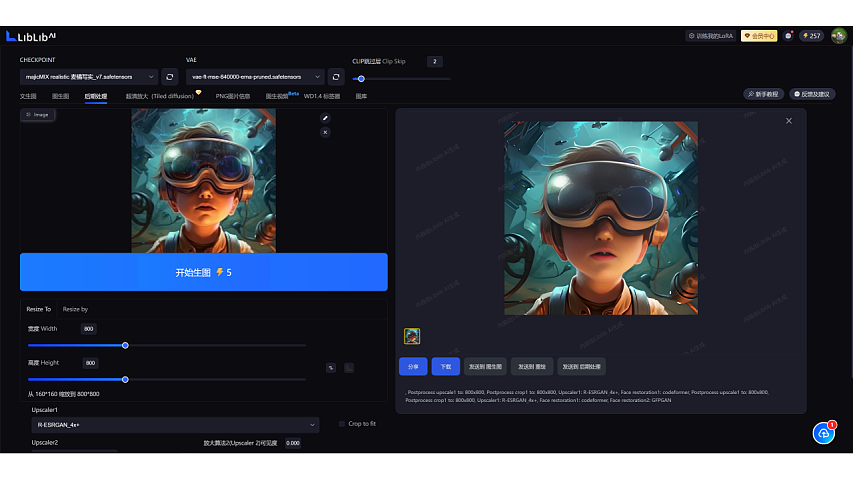This screenshot has width=853, height=480.
Task: Refresh the VAE list
Action: (x=336, y=77)
